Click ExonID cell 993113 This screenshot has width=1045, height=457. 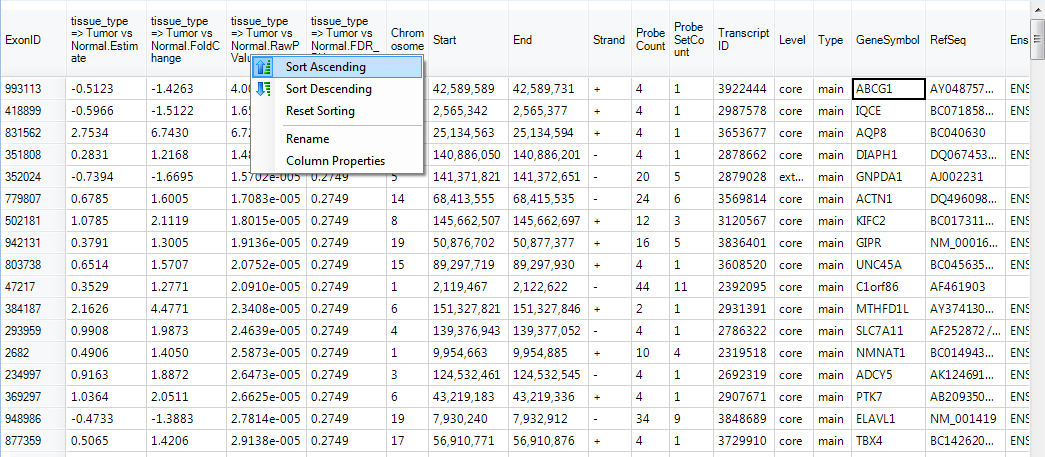pyautogui.click(x=33, y=88)
